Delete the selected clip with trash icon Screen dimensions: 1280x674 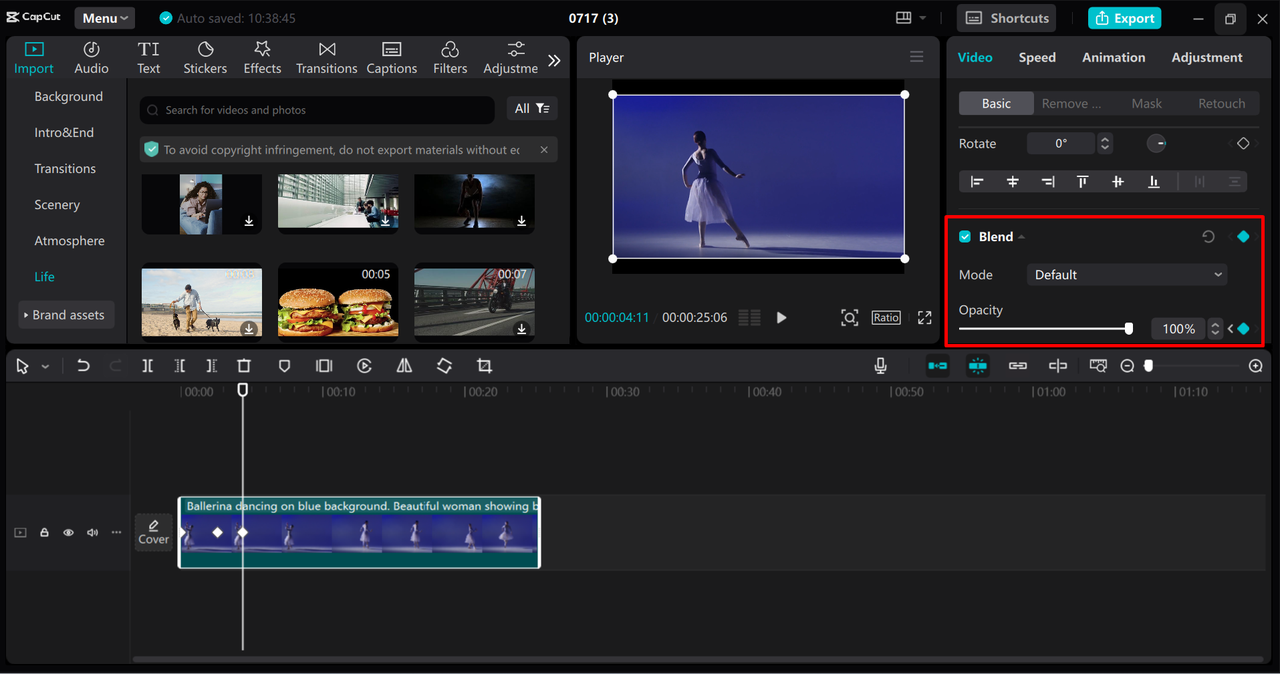click(244, 366)
